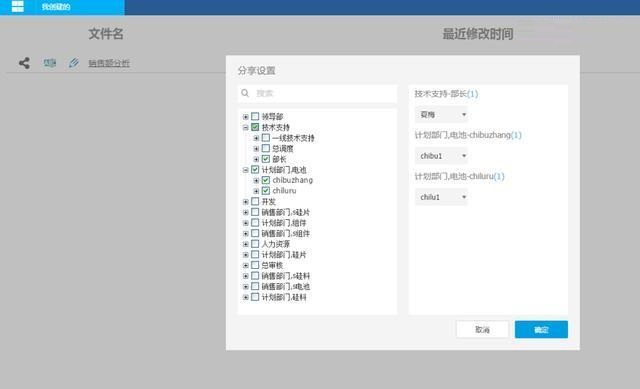Image resolution: width=640 pixels, height=389 pixels.
Task: Select the 领导部 tree label
Action: pos(272,117)
